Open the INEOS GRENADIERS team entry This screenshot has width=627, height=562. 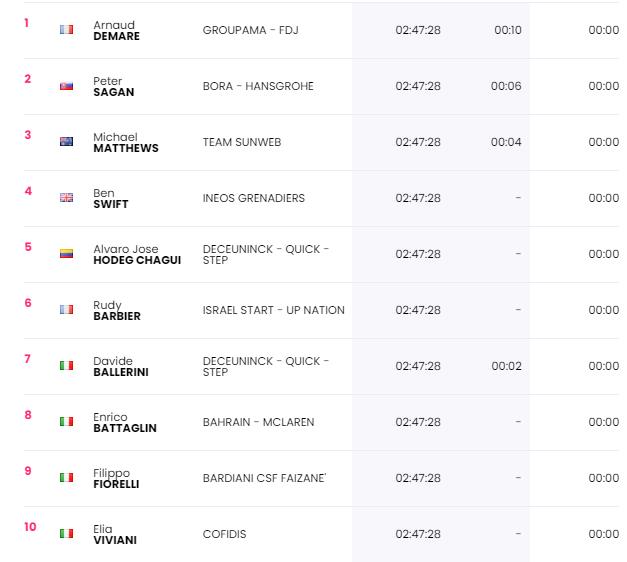(x=254, y=198)
